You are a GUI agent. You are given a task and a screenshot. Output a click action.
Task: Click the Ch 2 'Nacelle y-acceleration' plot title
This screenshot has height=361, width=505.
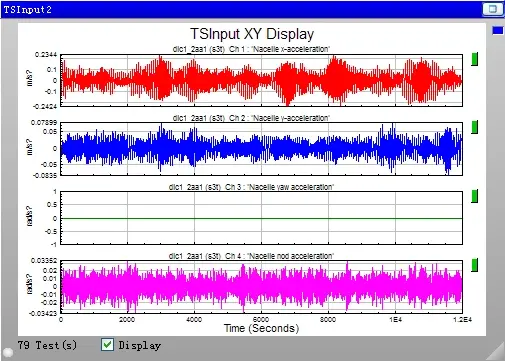[251, 118]
